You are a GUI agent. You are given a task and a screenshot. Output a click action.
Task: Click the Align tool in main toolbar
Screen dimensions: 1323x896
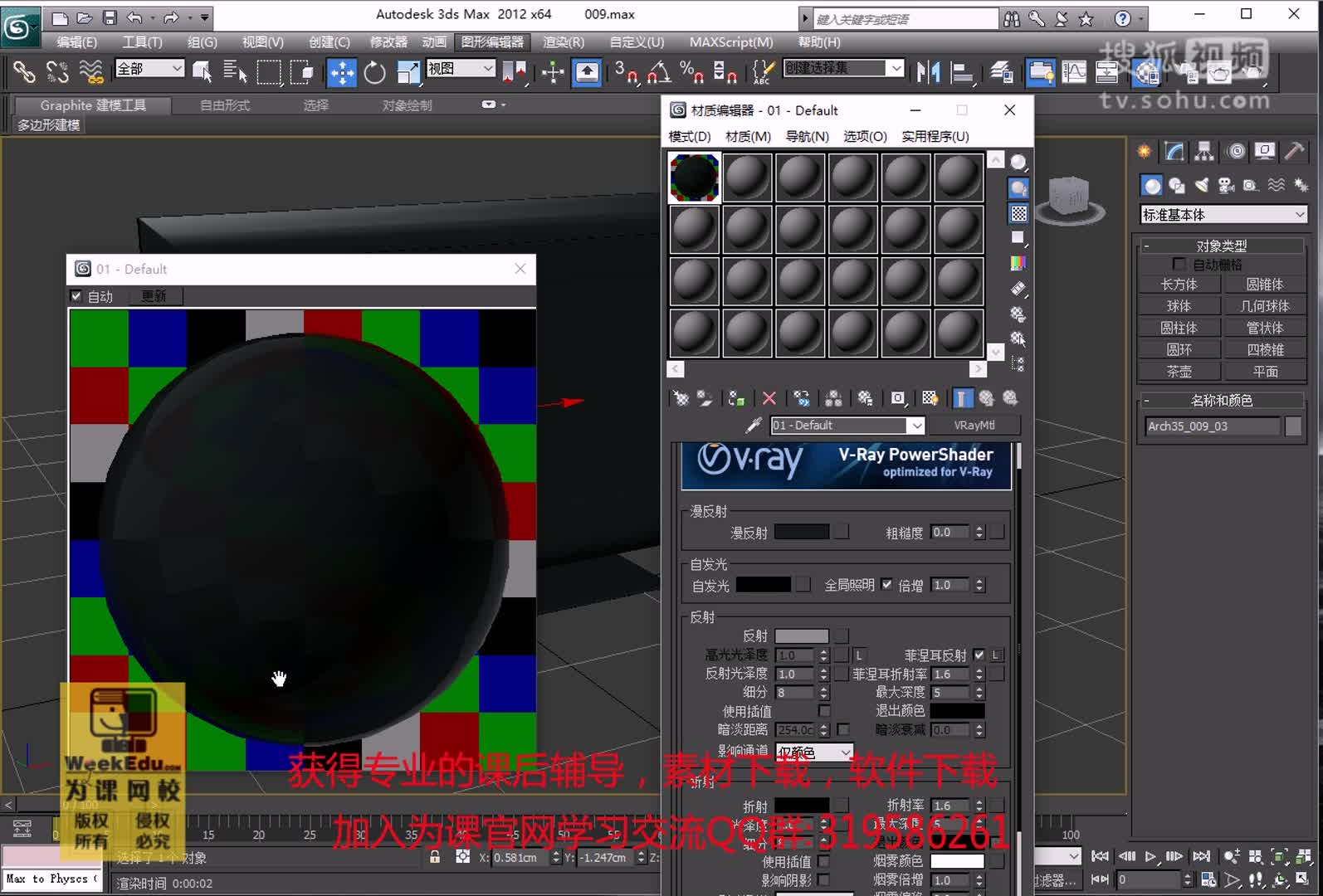[x=961, y=73]
